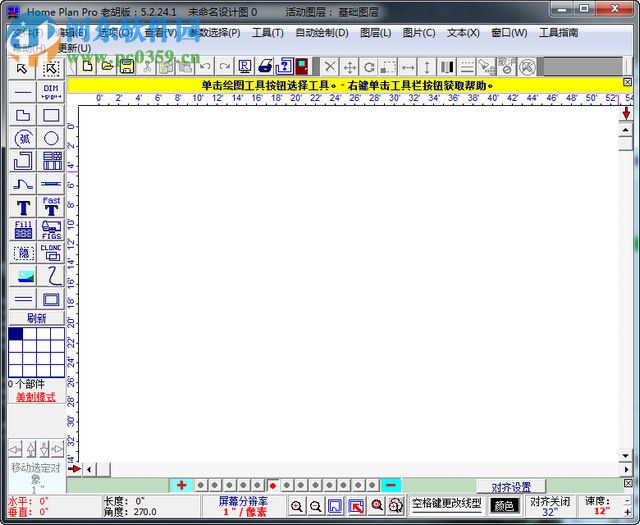Flip vertically with the up-down arrow icon
This screenshot has width=640, height=525.
(x=427, y=67)
